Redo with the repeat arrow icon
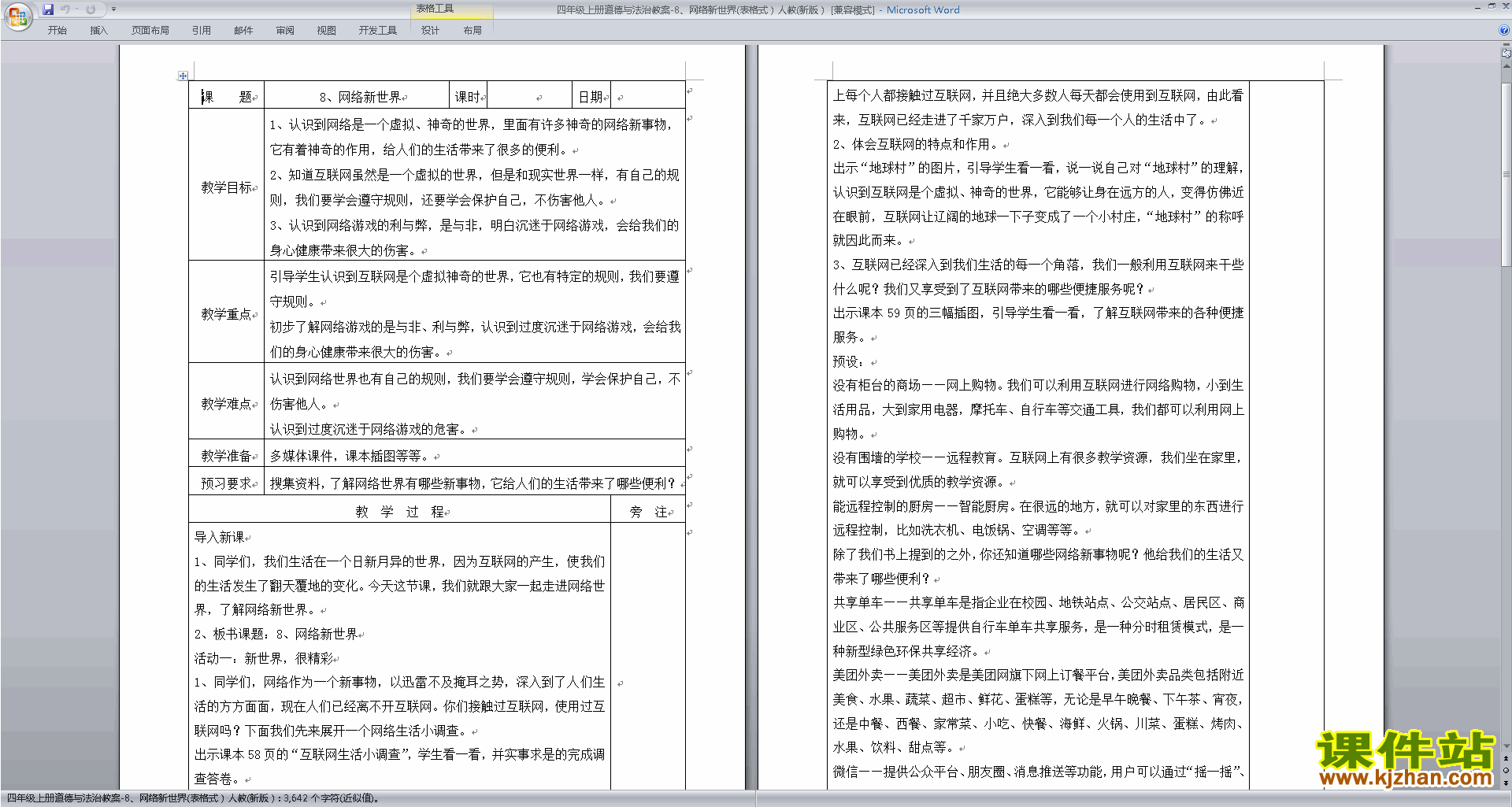This screenshot has width=1512, height=807. tap(91, 9)
